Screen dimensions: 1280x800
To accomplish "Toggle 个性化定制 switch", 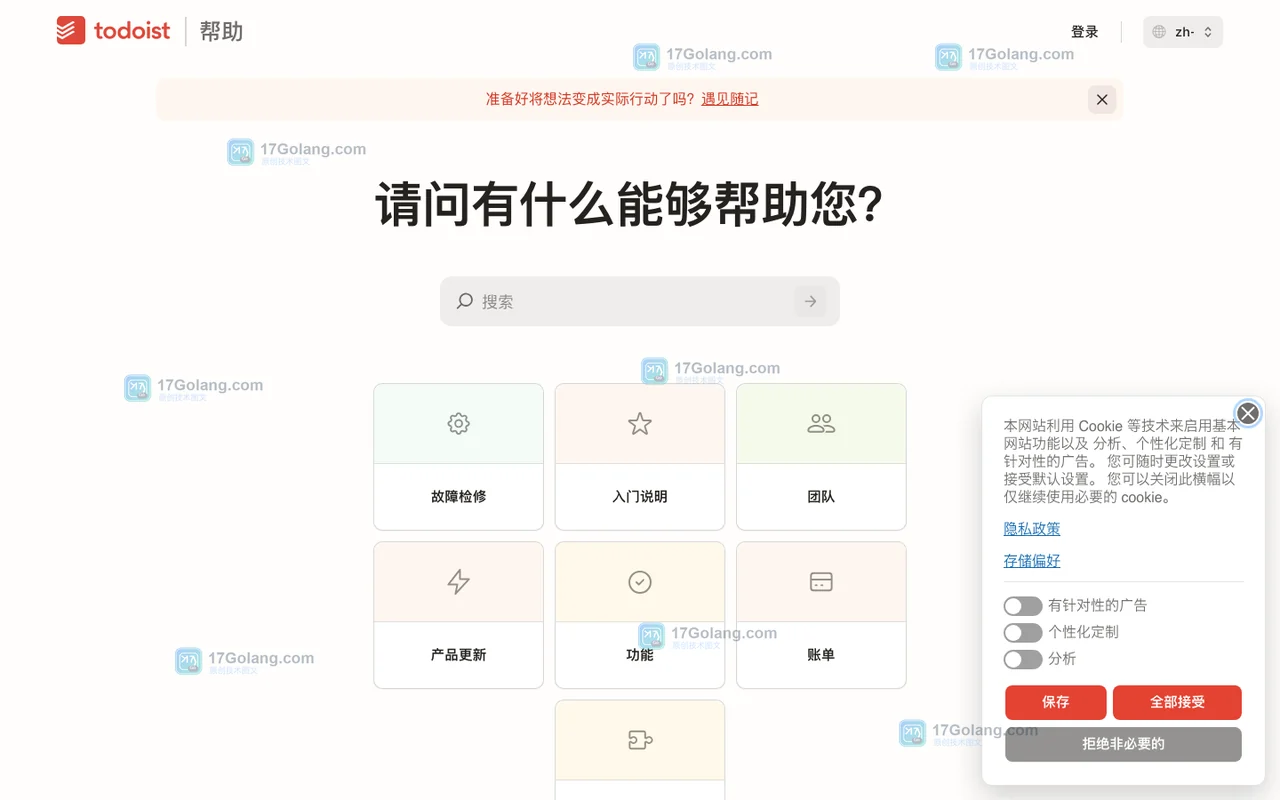I will (1023, 633).
